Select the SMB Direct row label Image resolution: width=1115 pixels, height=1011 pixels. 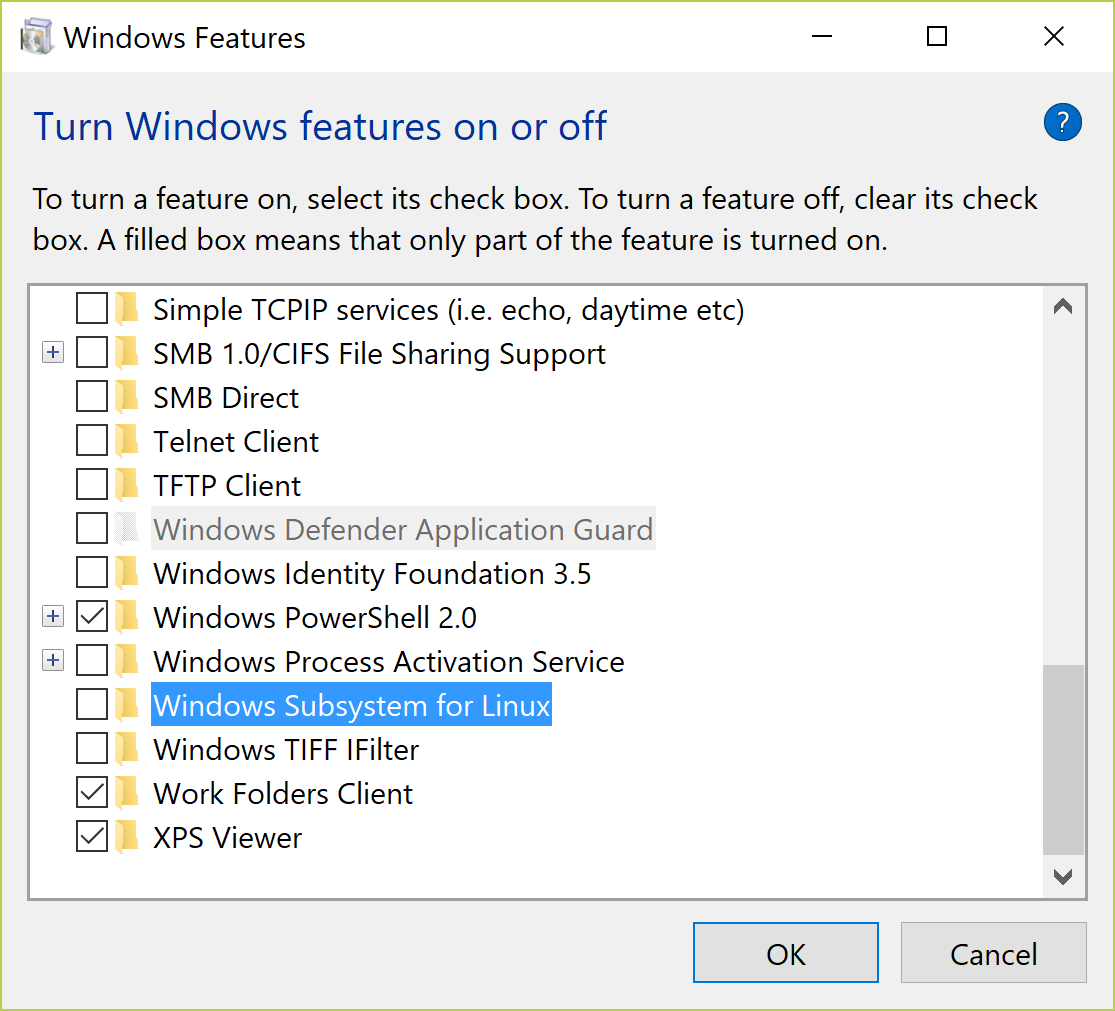[x=226, y=398]
